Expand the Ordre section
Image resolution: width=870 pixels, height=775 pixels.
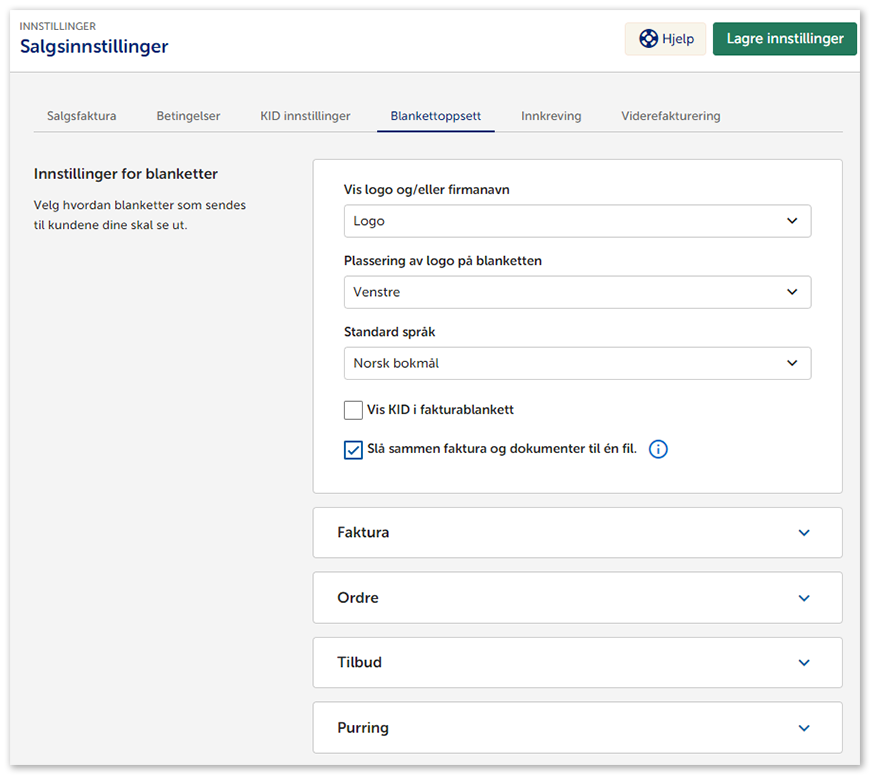coord(577,598)
